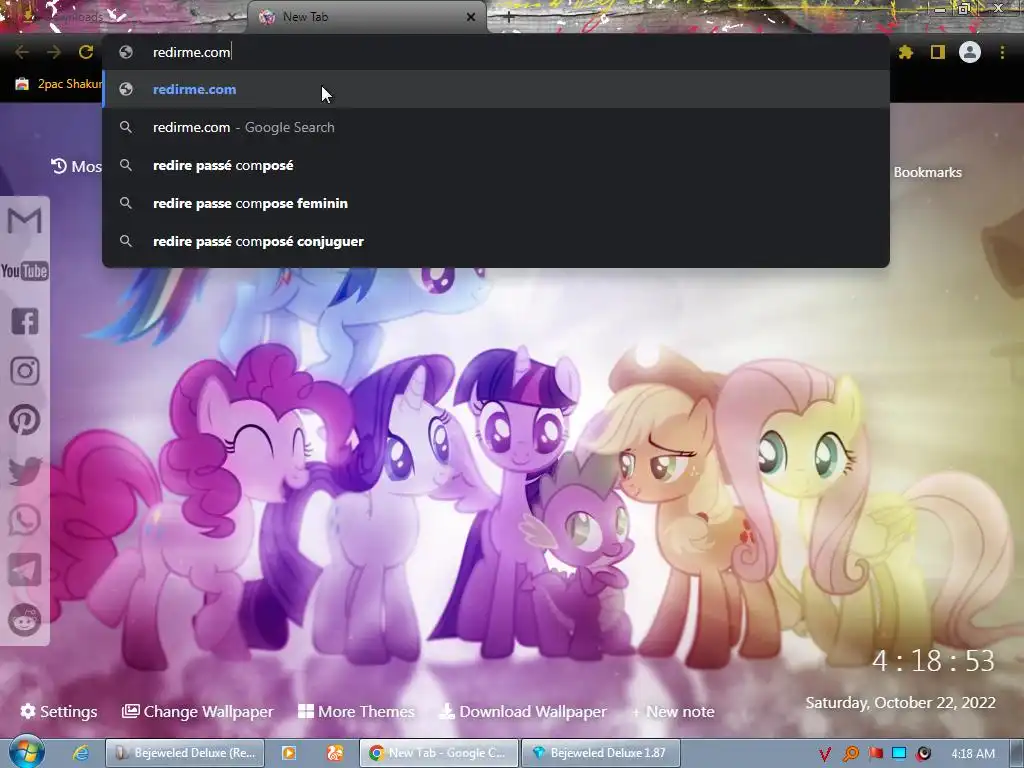Click the red V tray icon

[x=825, y=754]
